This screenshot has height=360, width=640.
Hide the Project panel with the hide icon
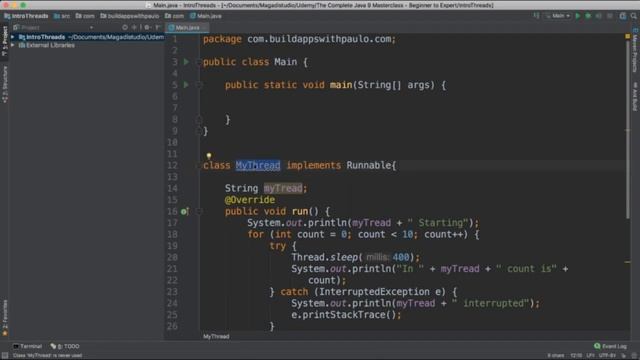point(158,27)
